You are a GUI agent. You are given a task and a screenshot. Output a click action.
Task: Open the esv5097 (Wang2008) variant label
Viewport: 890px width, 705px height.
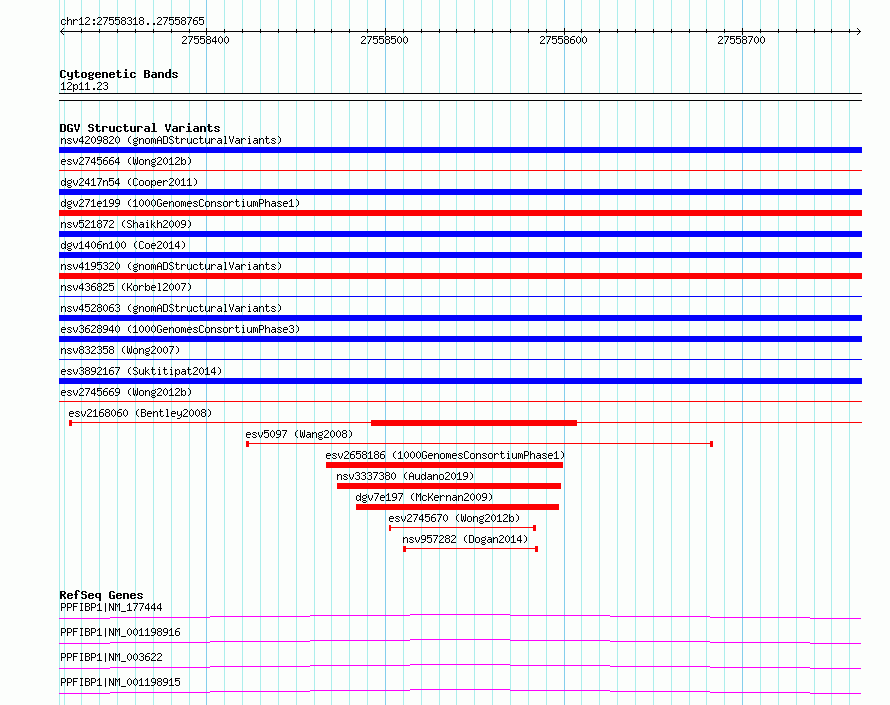point(299,434)
